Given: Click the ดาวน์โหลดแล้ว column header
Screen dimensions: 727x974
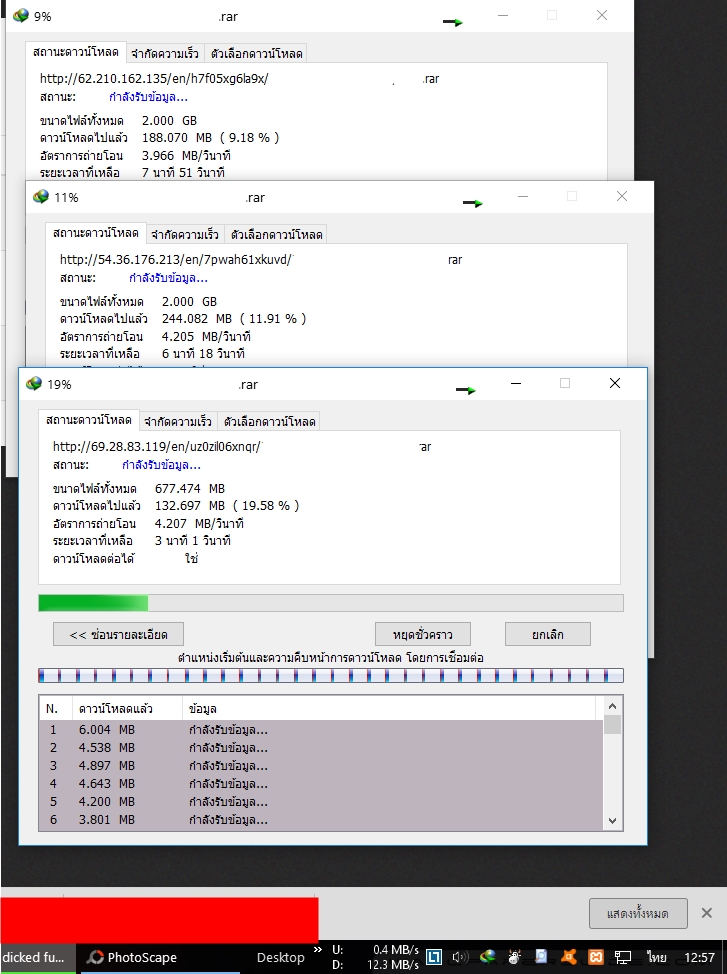Looking at the screenshot, I should point(127,709).
